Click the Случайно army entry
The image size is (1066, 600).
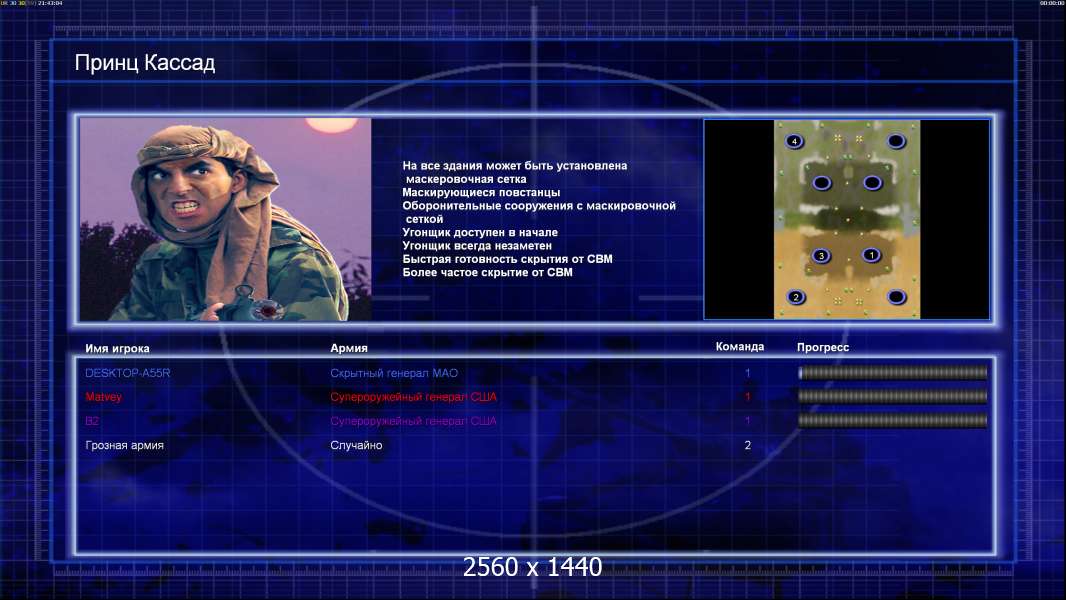pos(356,446)
